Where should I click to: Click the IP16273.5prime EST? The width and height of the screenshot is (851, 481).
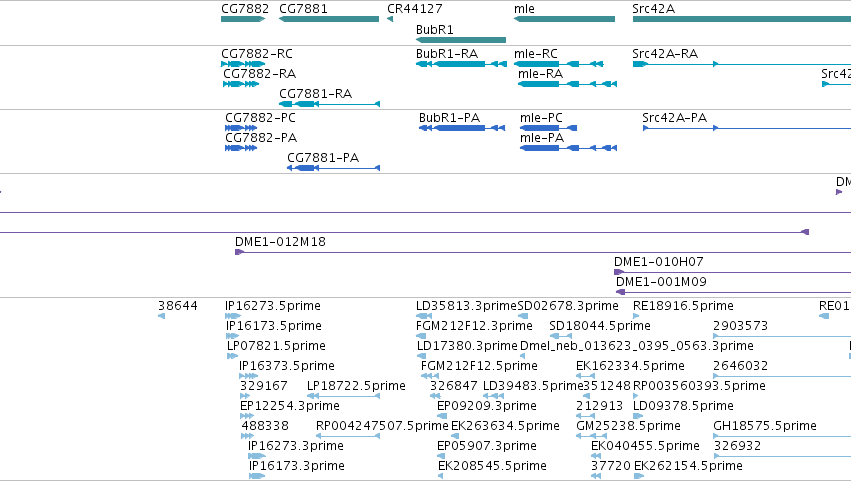click(233, 316)
